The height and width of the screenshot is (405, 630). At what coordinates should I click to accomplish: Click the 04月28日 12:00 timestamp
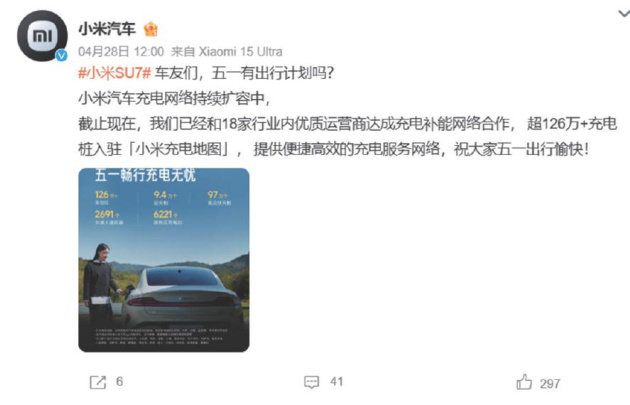click(121, 51)
